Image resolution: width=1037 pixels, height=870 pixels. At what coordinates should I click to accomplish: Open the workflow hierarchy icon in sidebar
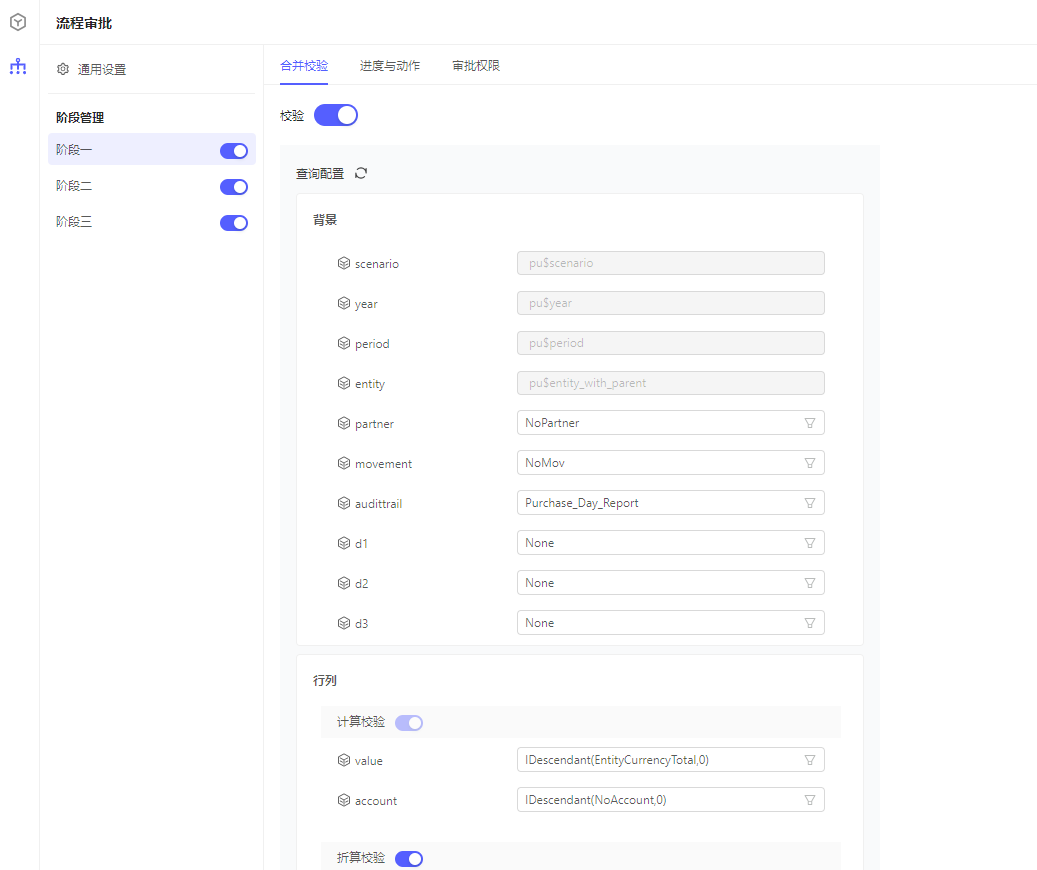tap(18, 67)
